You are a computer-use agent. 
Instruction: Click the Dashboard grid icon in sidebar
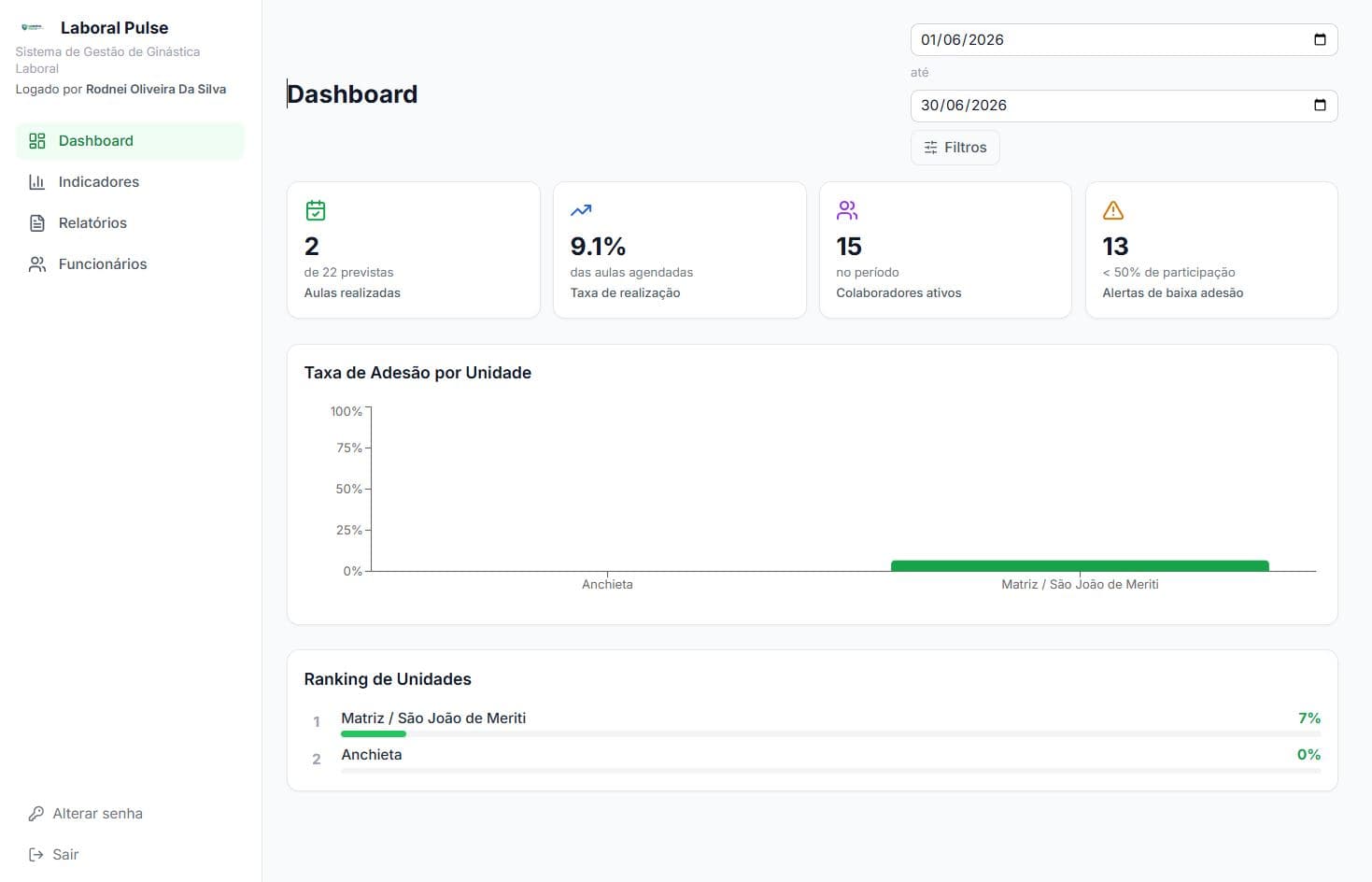tap(37, 141)
